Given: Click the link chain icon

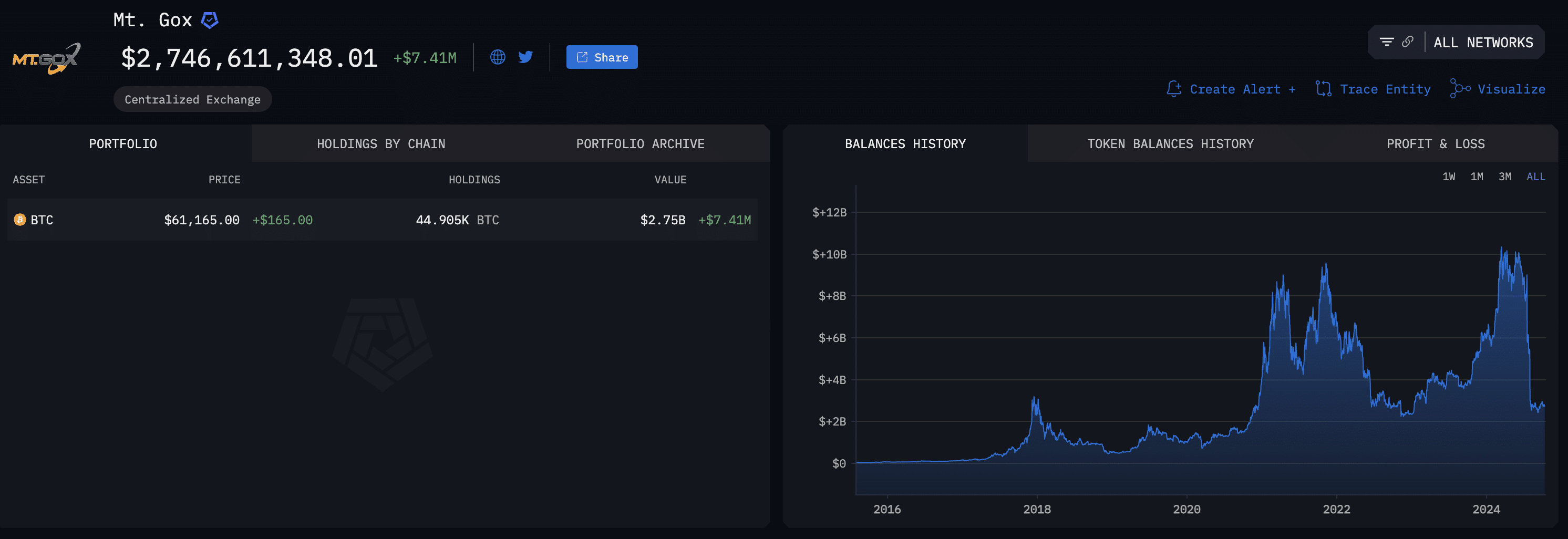Looking at the screenshot, I should [1407, 42].
